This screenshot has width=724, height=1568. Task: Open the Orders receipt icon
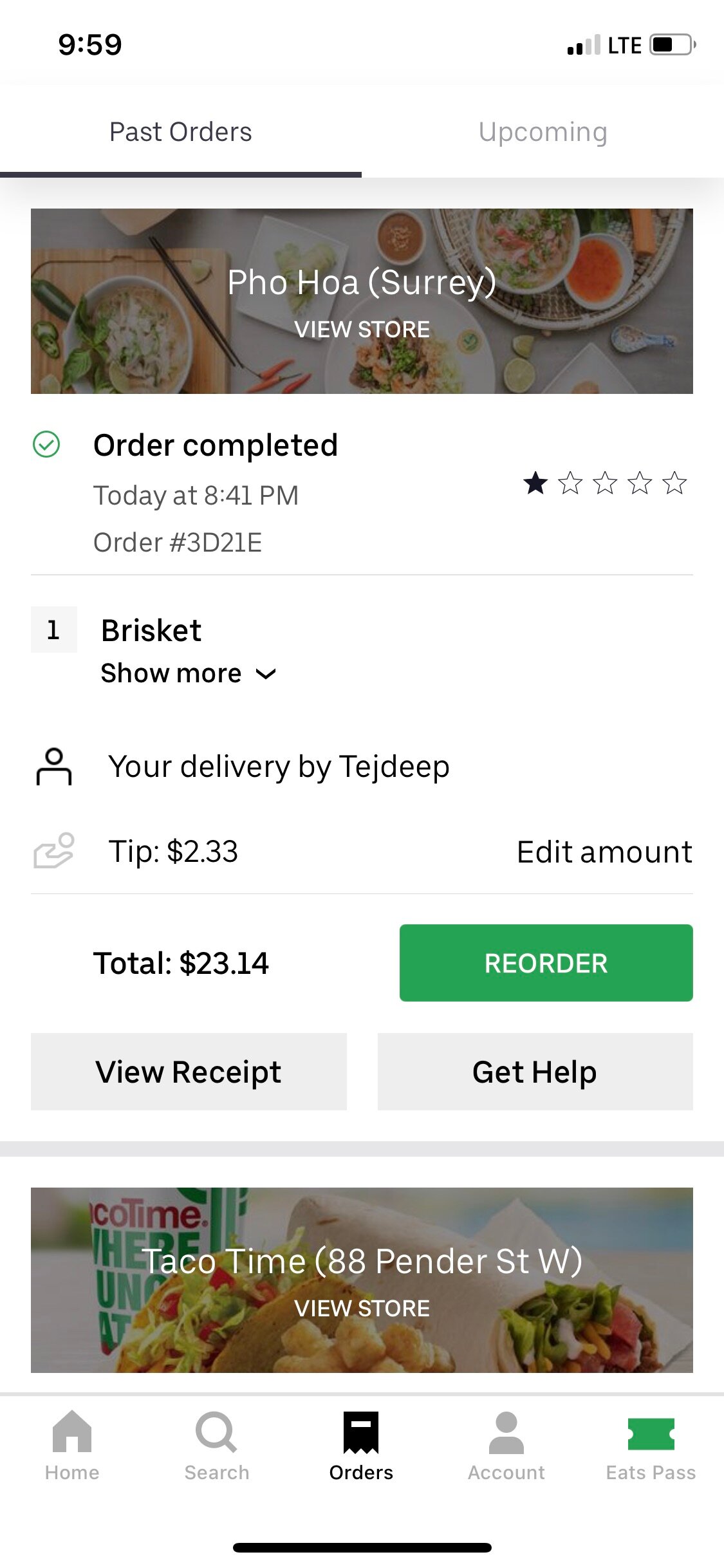361,1432
